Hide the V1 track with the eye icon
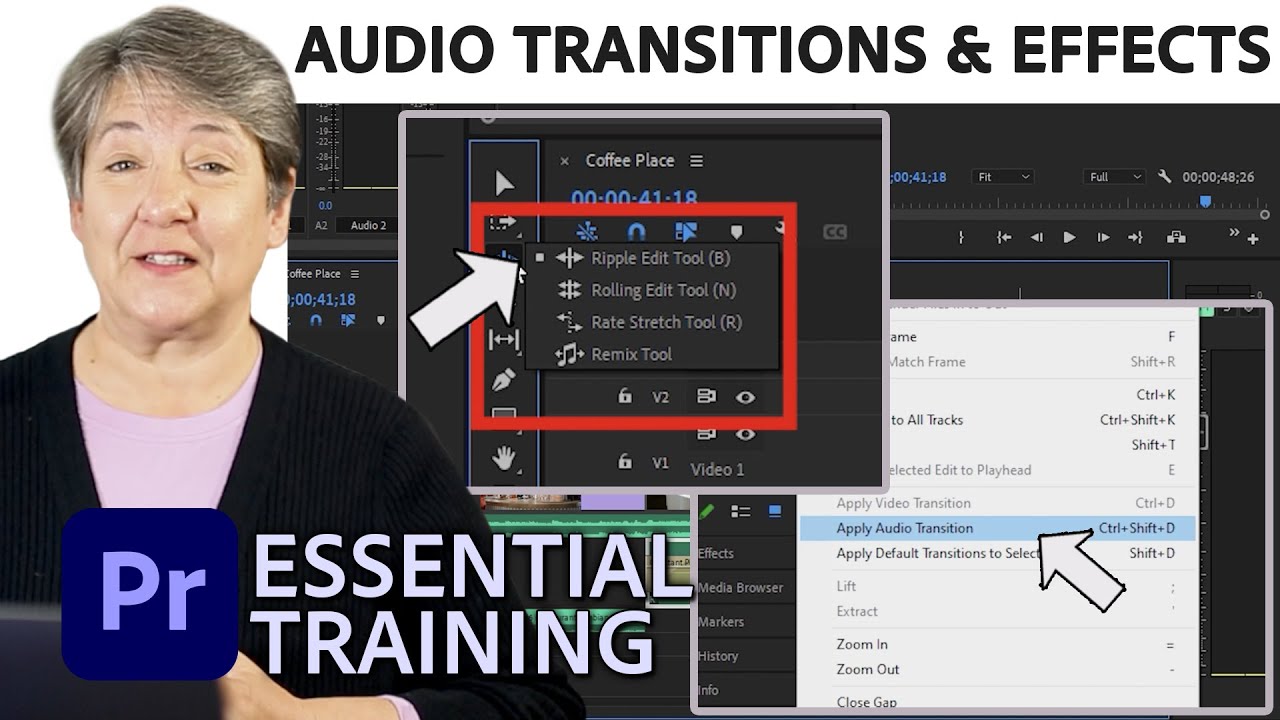1280x720 pixels. [745, 434]
